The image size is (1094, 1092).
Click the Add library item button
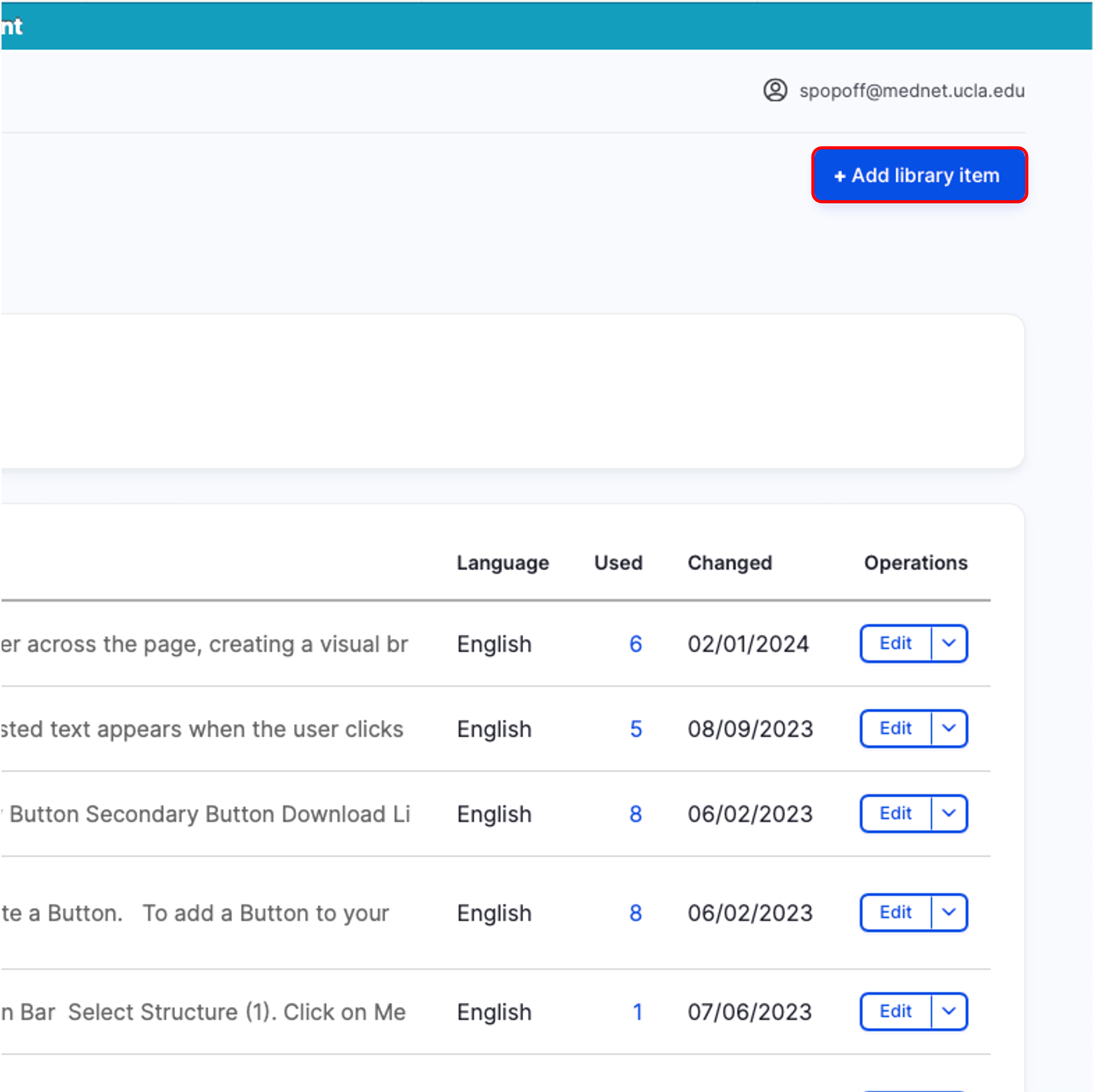(919, 175)
